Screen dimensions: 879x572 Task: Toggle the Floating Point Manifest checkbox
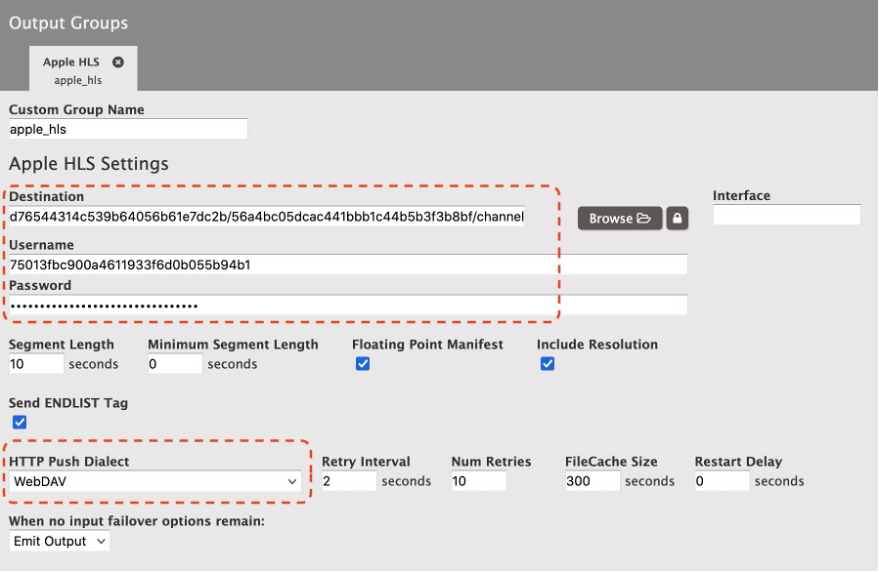pos(363,364)
